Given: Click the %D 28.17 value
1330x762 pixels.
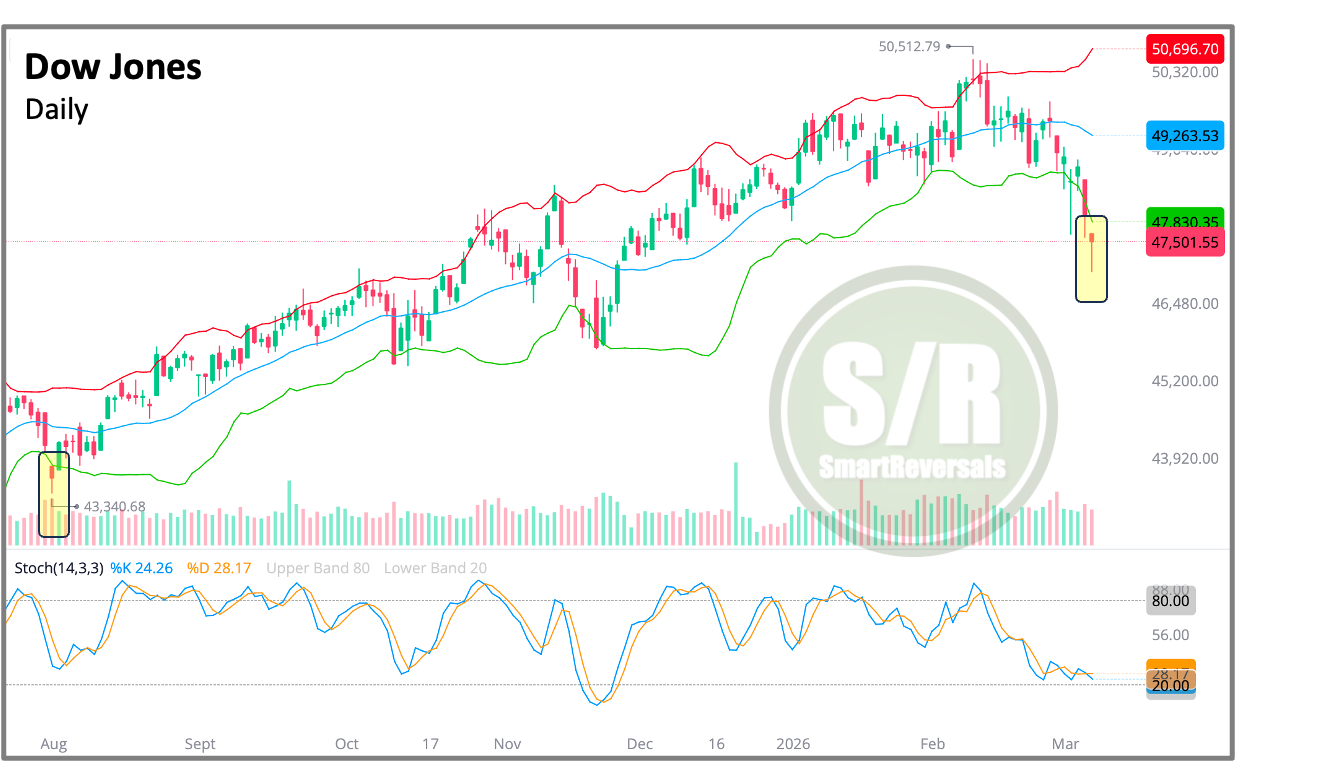Looking at the screenshot, I should click(x=218, y=568).
